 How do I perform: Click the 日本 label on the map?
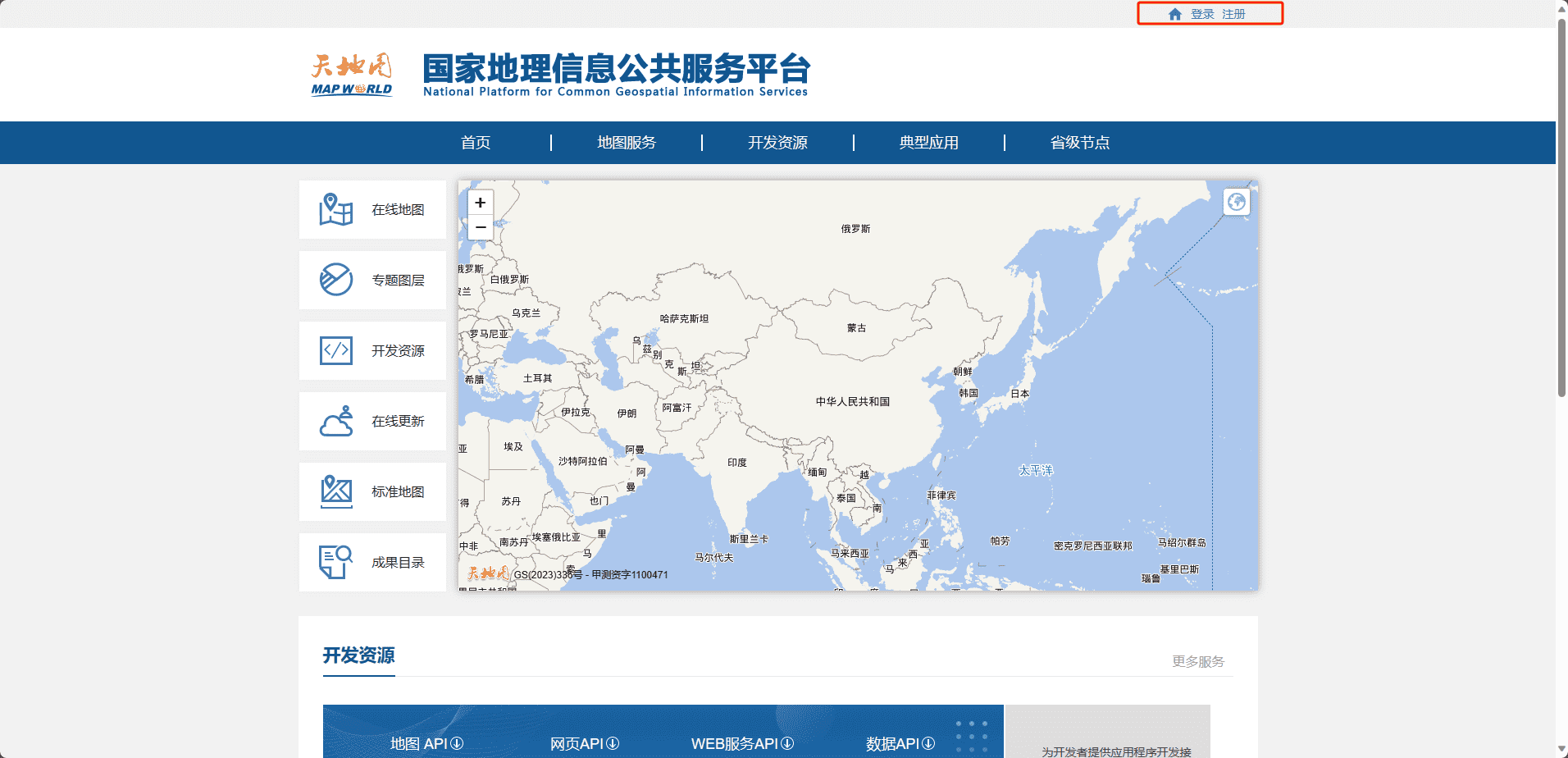(x=1019, y=394)
